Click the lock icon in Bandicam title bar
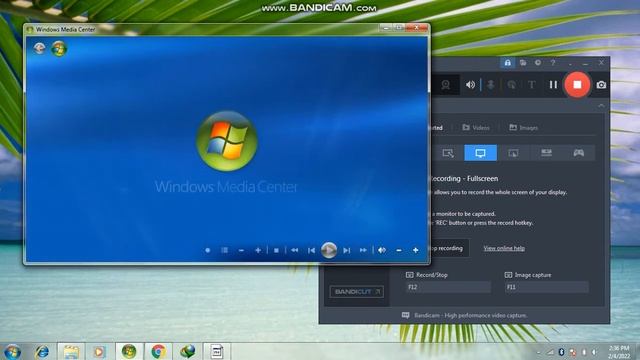This screenshot has width=640, height=360. click(507, 63)
